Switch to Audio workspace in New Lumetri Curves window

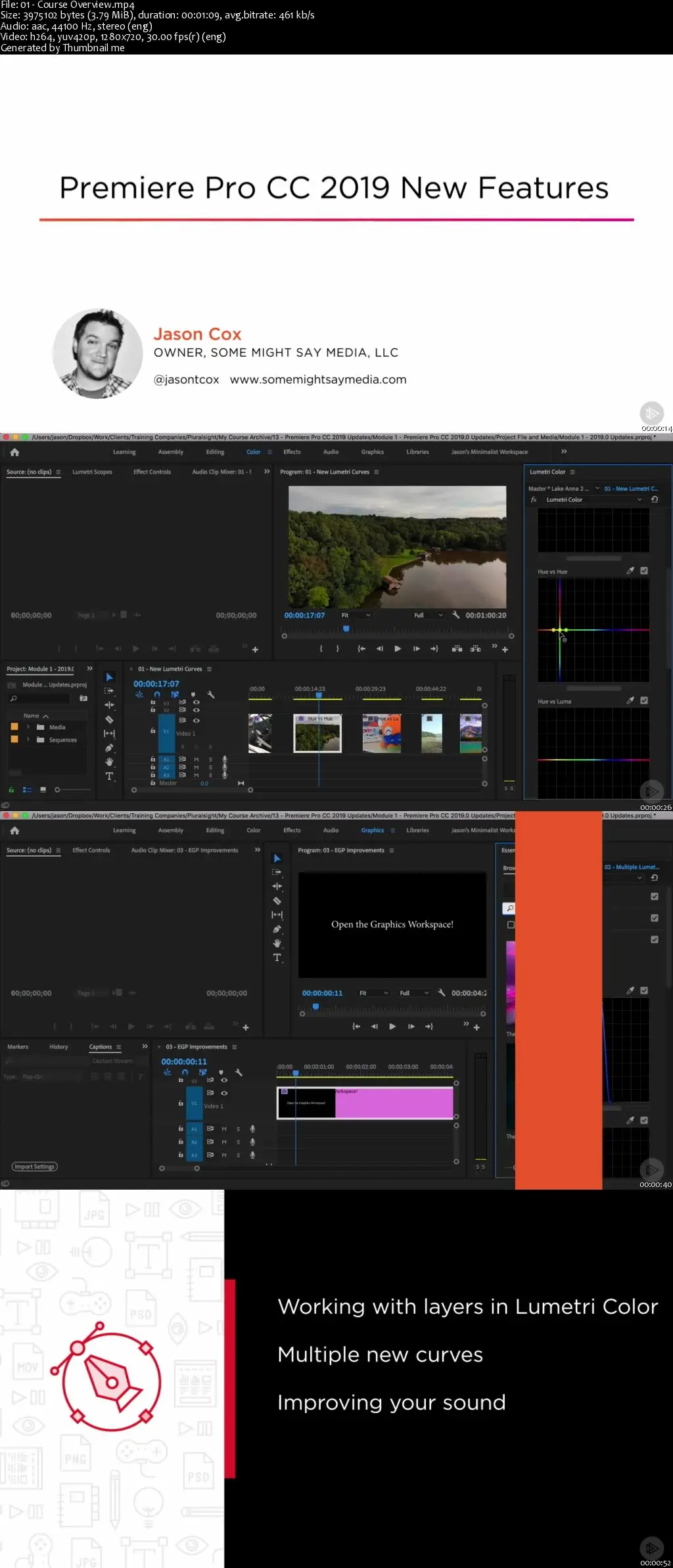click(331, 452)
